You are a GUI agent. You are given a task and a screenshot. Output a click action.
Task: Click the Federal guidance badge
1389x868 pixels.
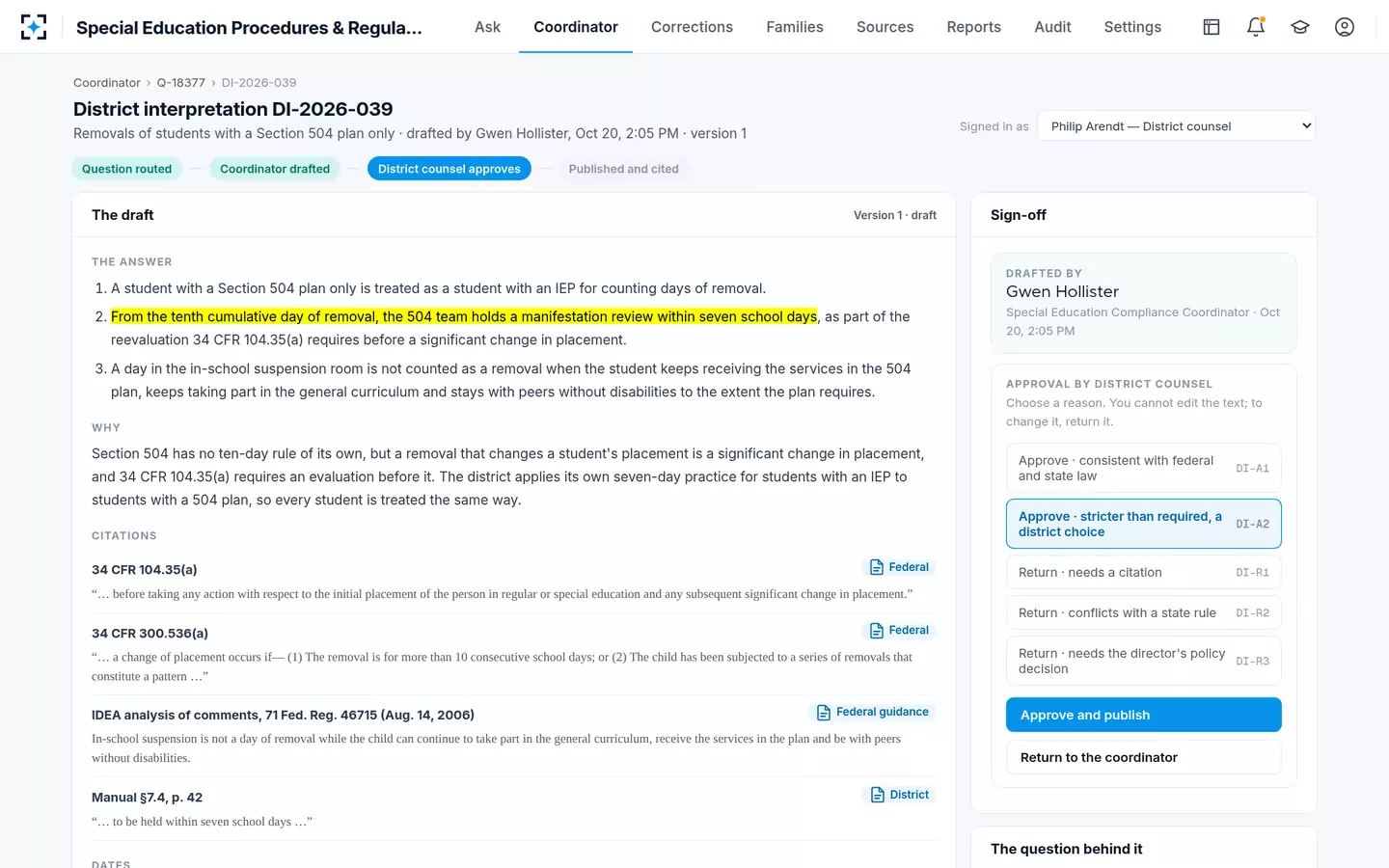pos(872,713)
